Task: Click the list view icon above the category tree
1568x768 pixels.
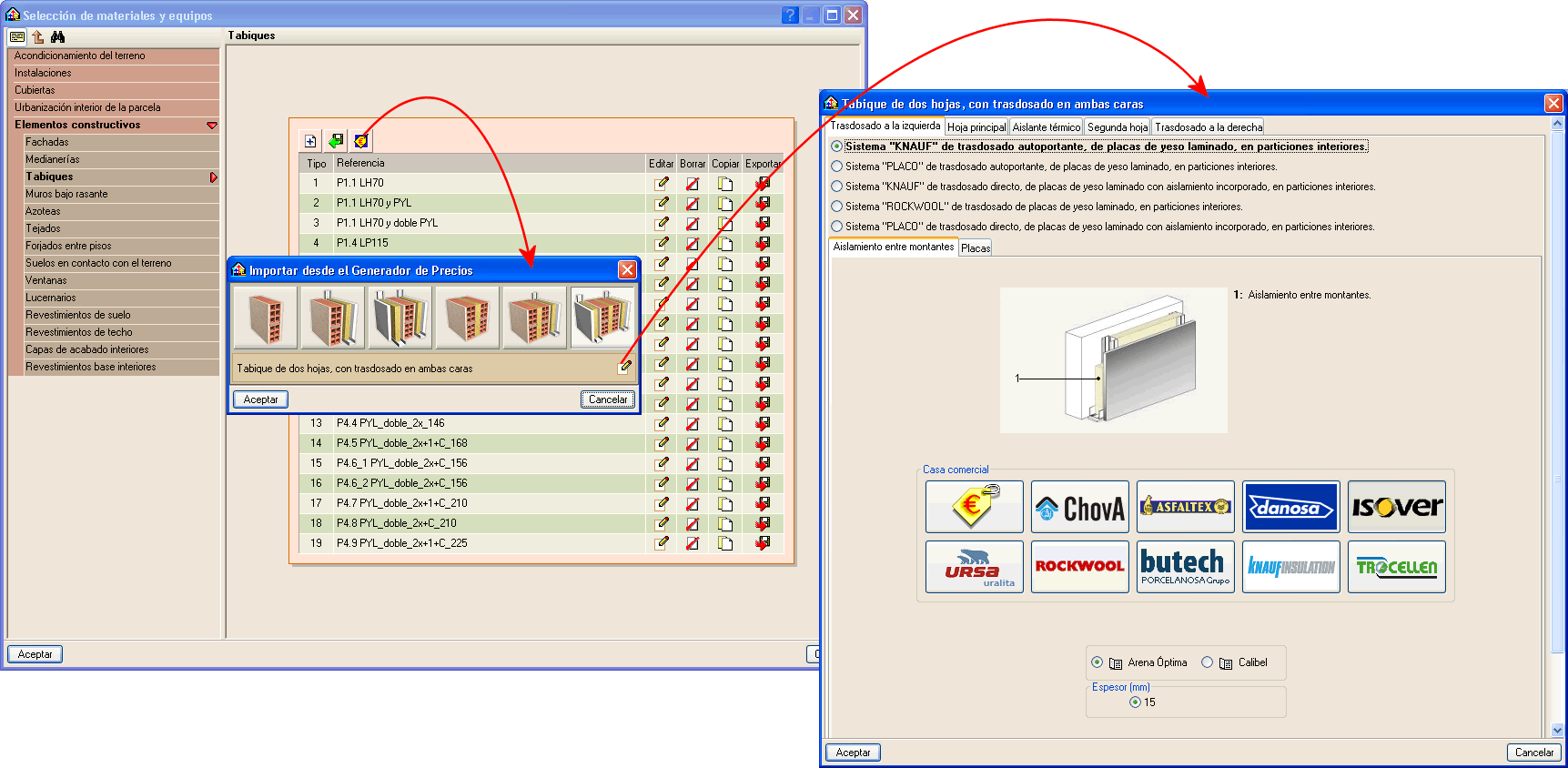Action: 17,37
